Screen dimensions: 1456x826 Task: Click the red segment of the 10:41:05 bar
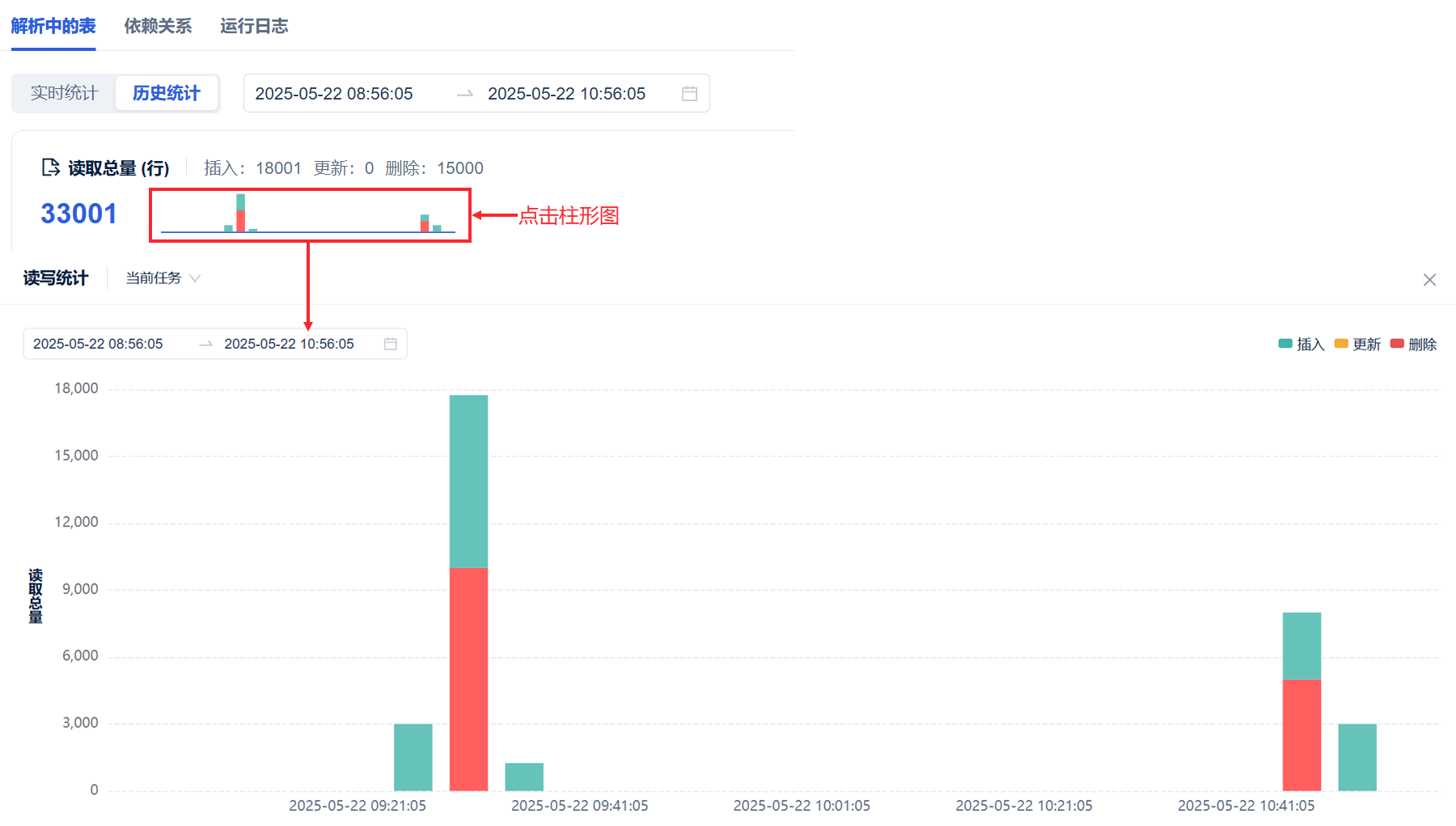[x=1302, y=735]
